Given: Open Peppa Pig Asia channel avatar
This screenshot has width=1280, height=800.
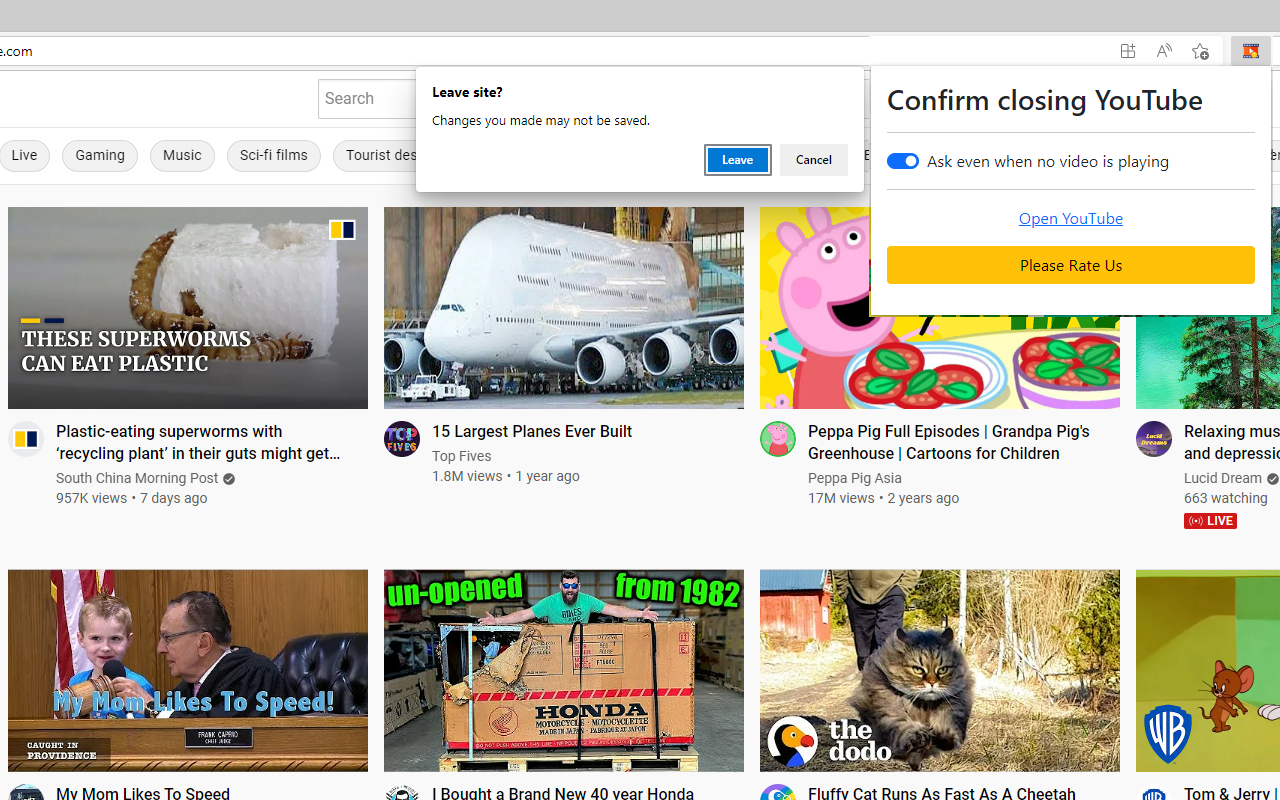Looking at the screenshot, I should tap(778, 439).
